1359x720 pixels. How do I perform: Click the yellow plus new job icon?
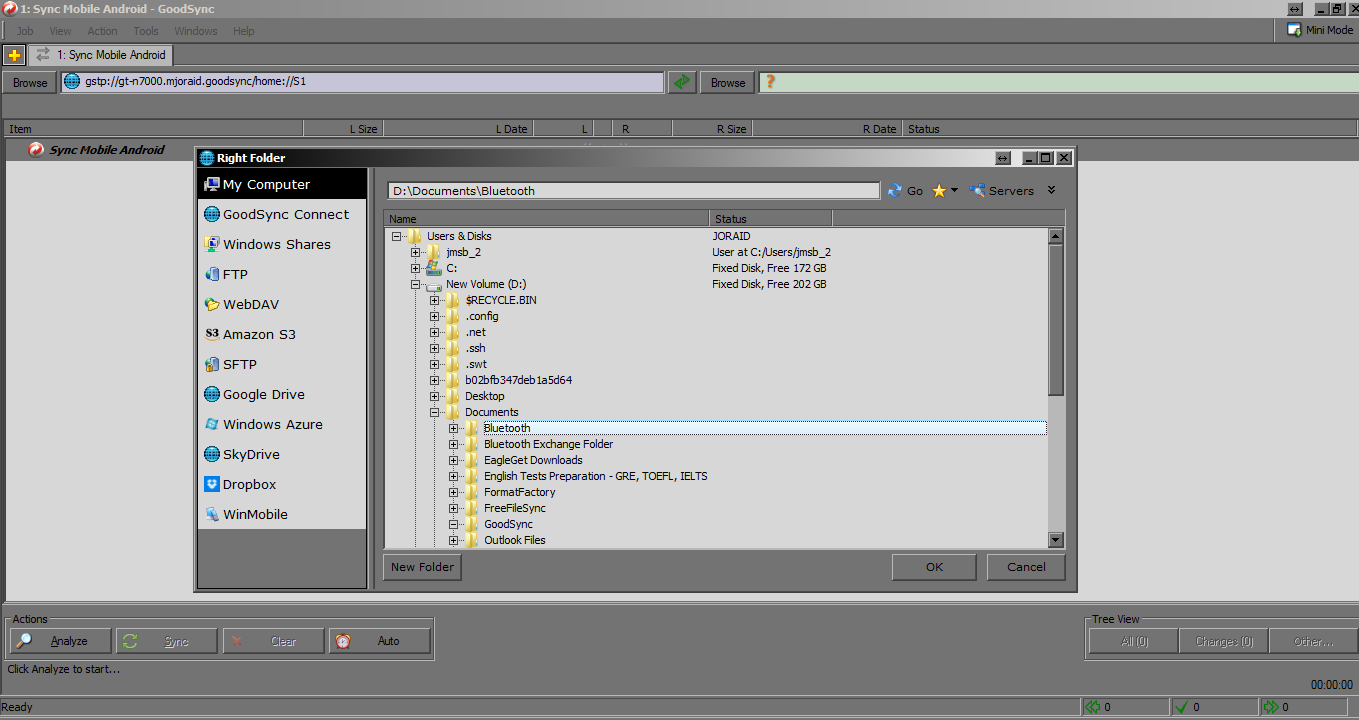click(14, 55)
